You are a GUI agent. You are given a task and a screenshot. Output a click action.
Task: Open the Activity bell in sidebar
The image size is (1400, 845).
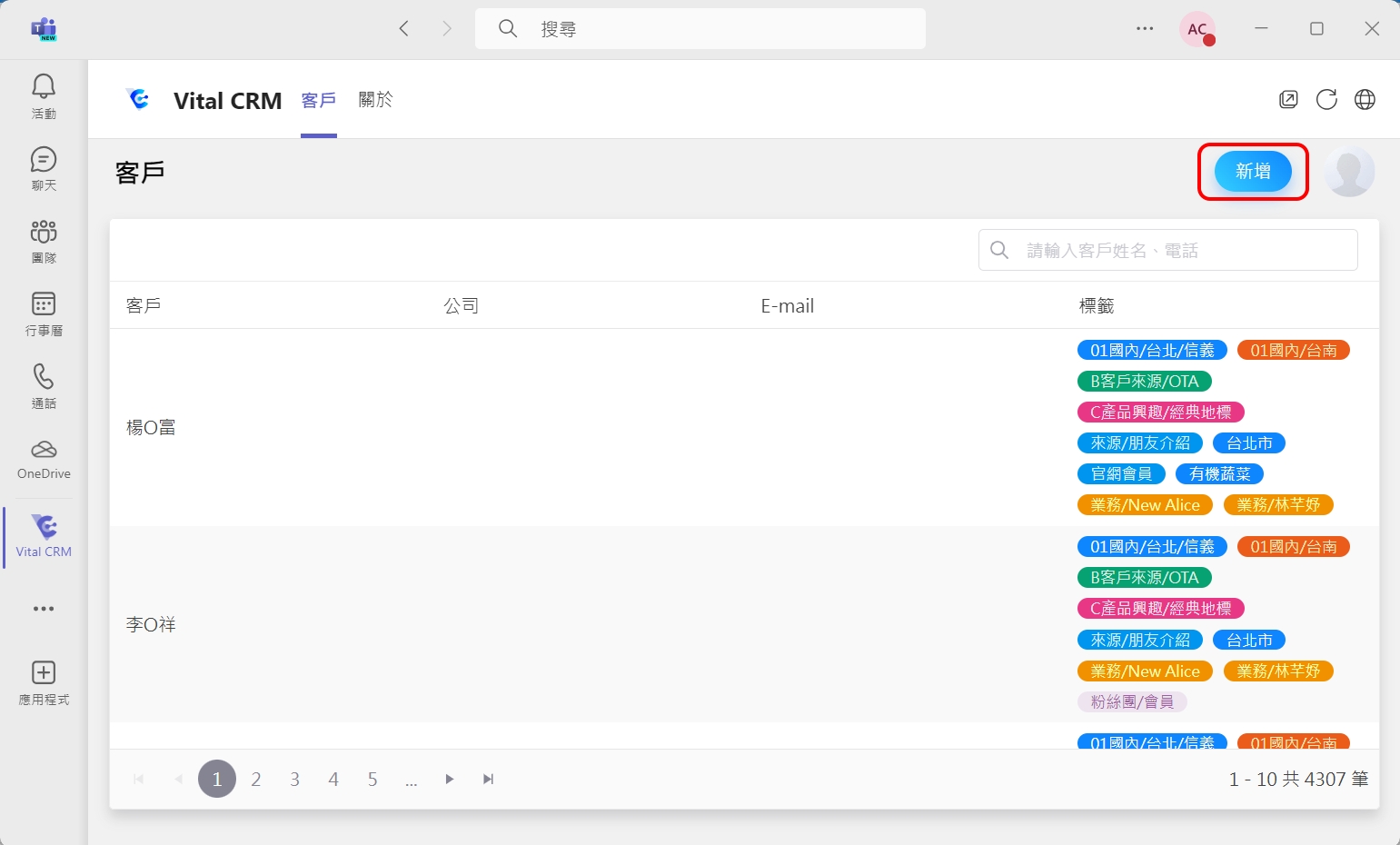point(44,95)
